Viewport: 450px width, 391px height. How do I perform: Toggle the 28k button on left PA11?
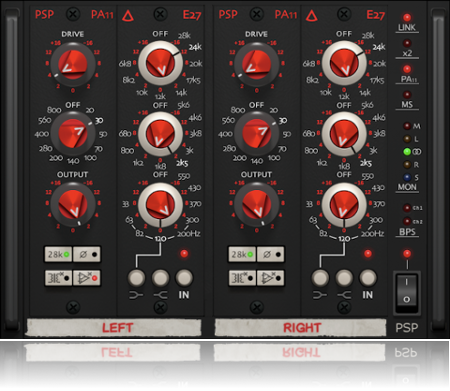pos(59,254)
